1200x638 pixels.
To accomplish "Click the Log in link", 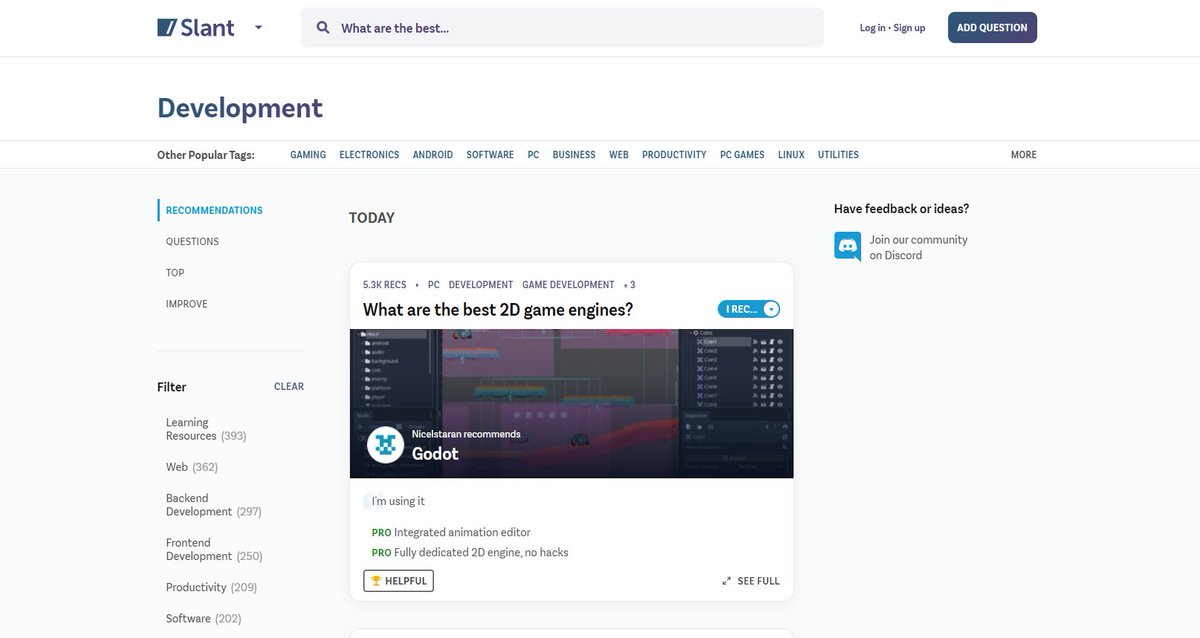I will coord(872,28).
